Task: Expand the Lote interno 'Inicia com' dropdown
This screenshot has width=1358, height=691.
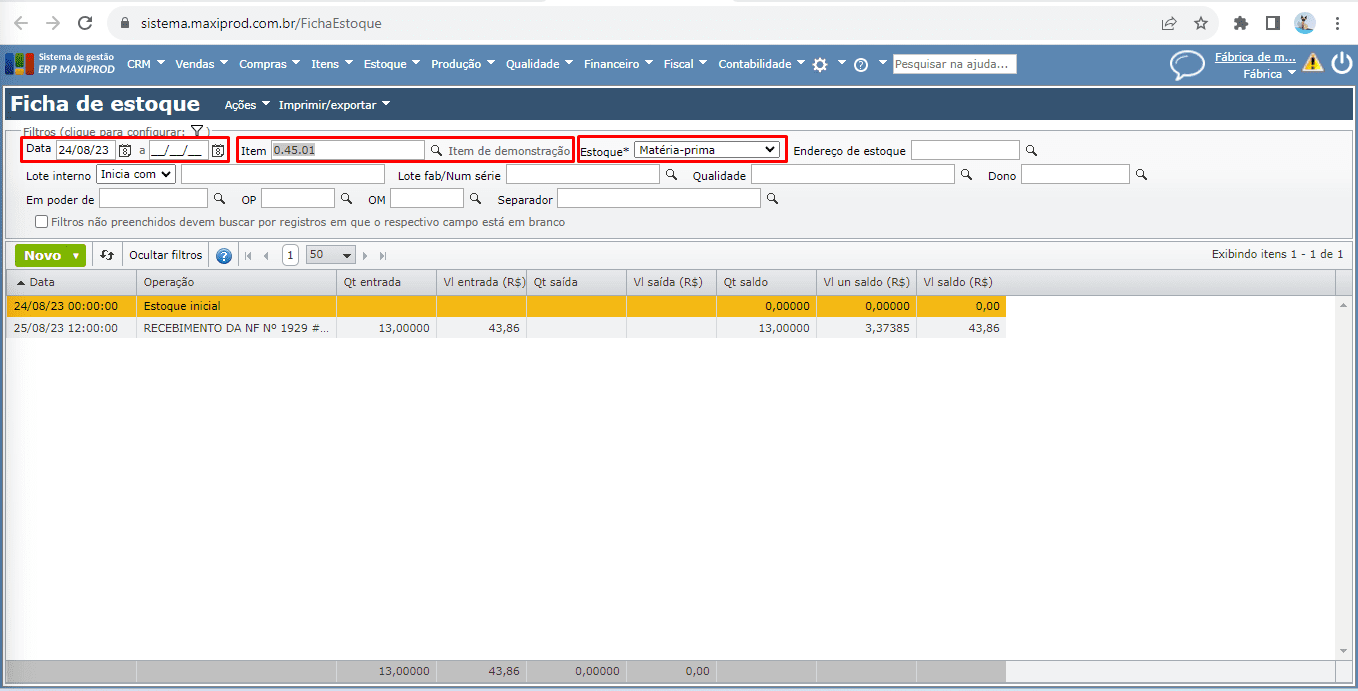Action: point(136,174)
